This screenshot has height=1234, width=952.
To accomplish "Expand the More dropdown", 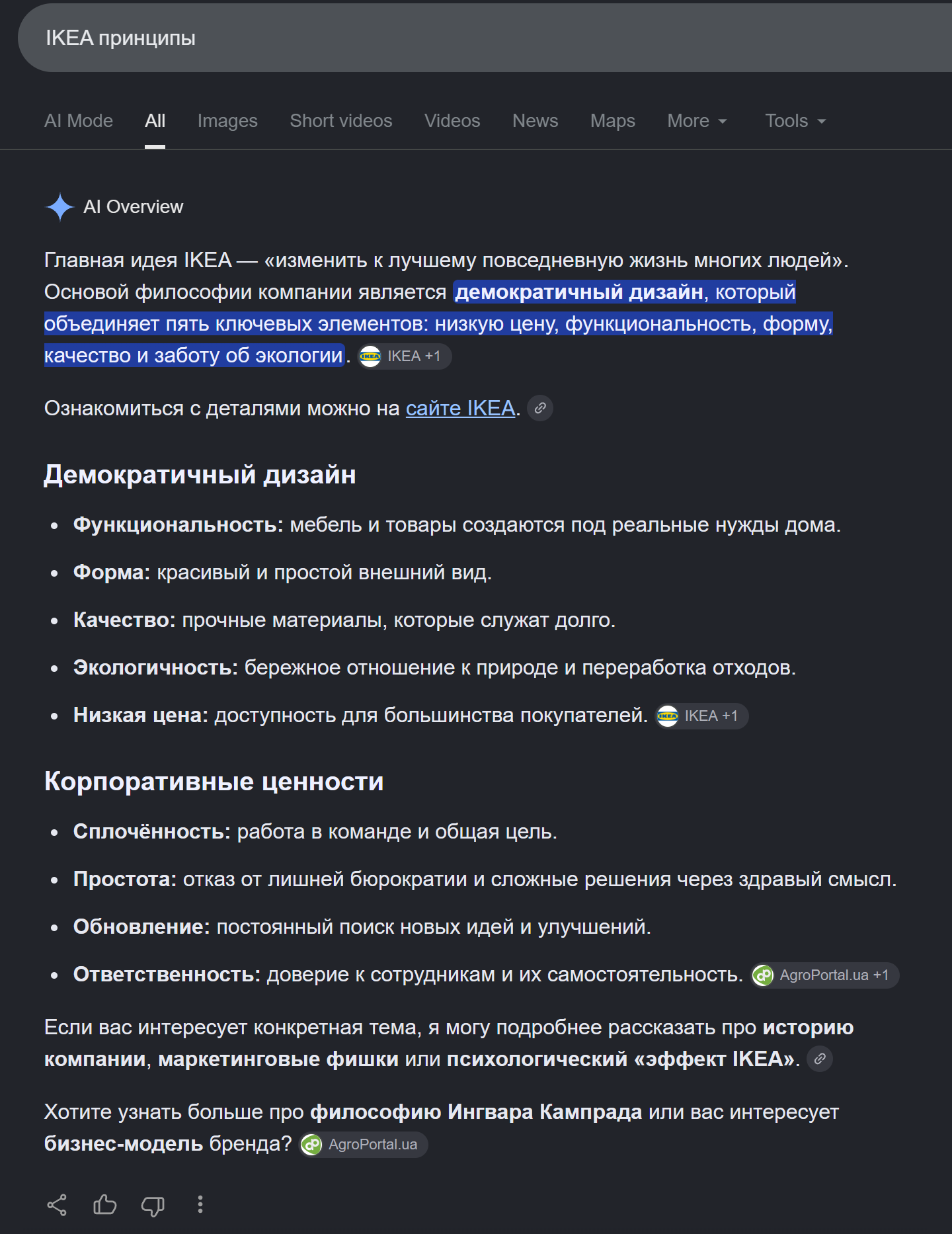I will coord(697,121).
